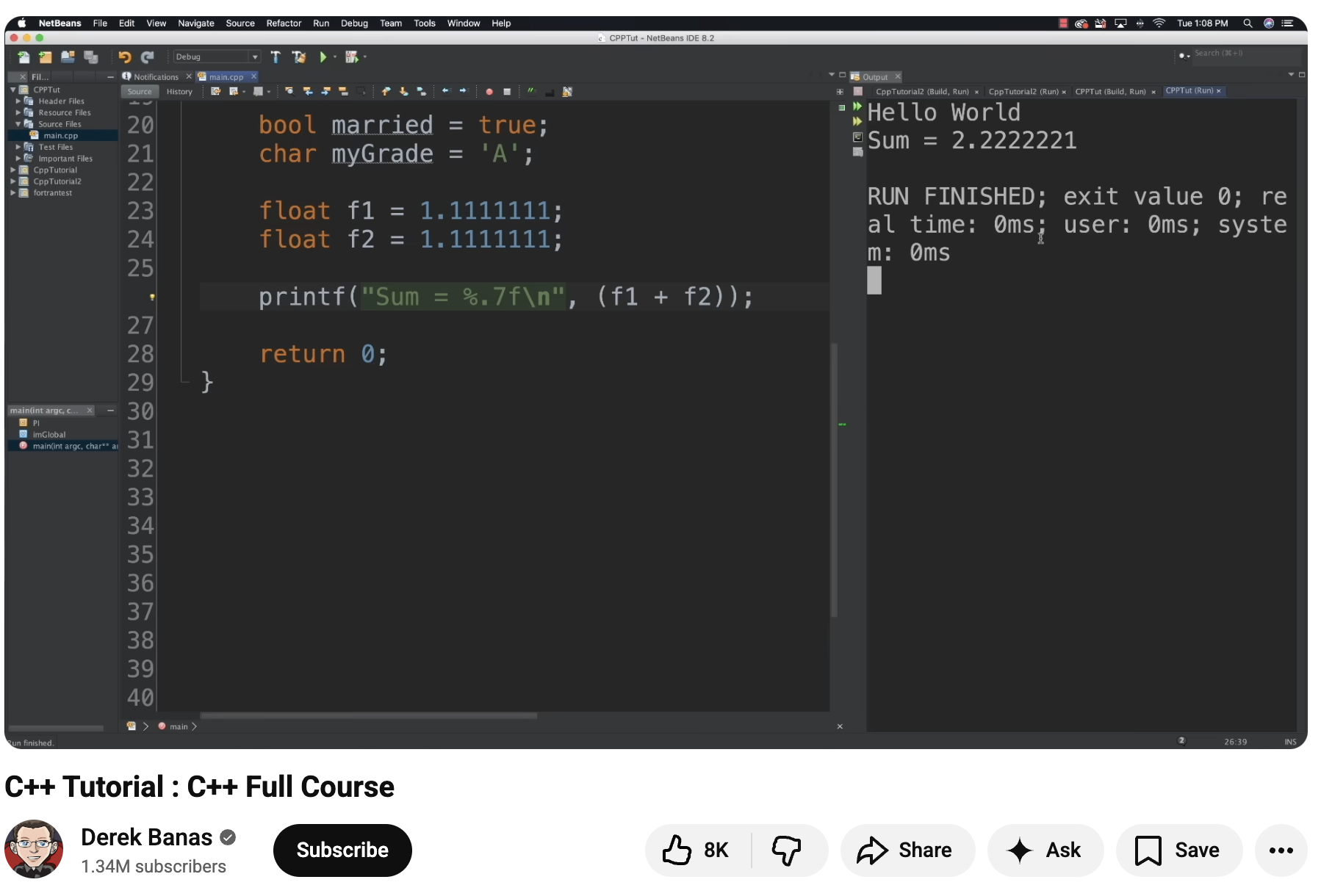Viewport: 1321px width, 896px height.
Task: Expand the Test Files folder
Action: (x=18, y=147)
